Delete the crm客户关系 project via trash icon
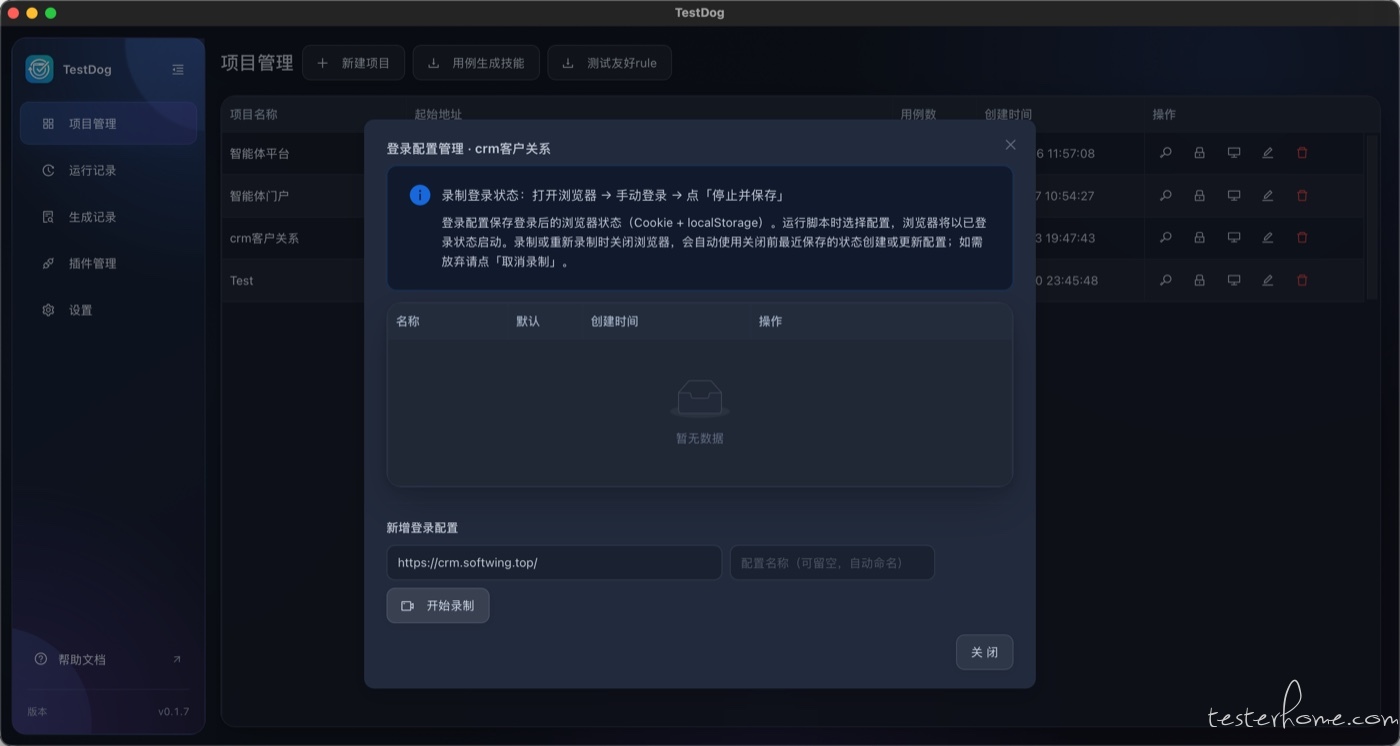1400x746 pixels. coord(1302,238)
